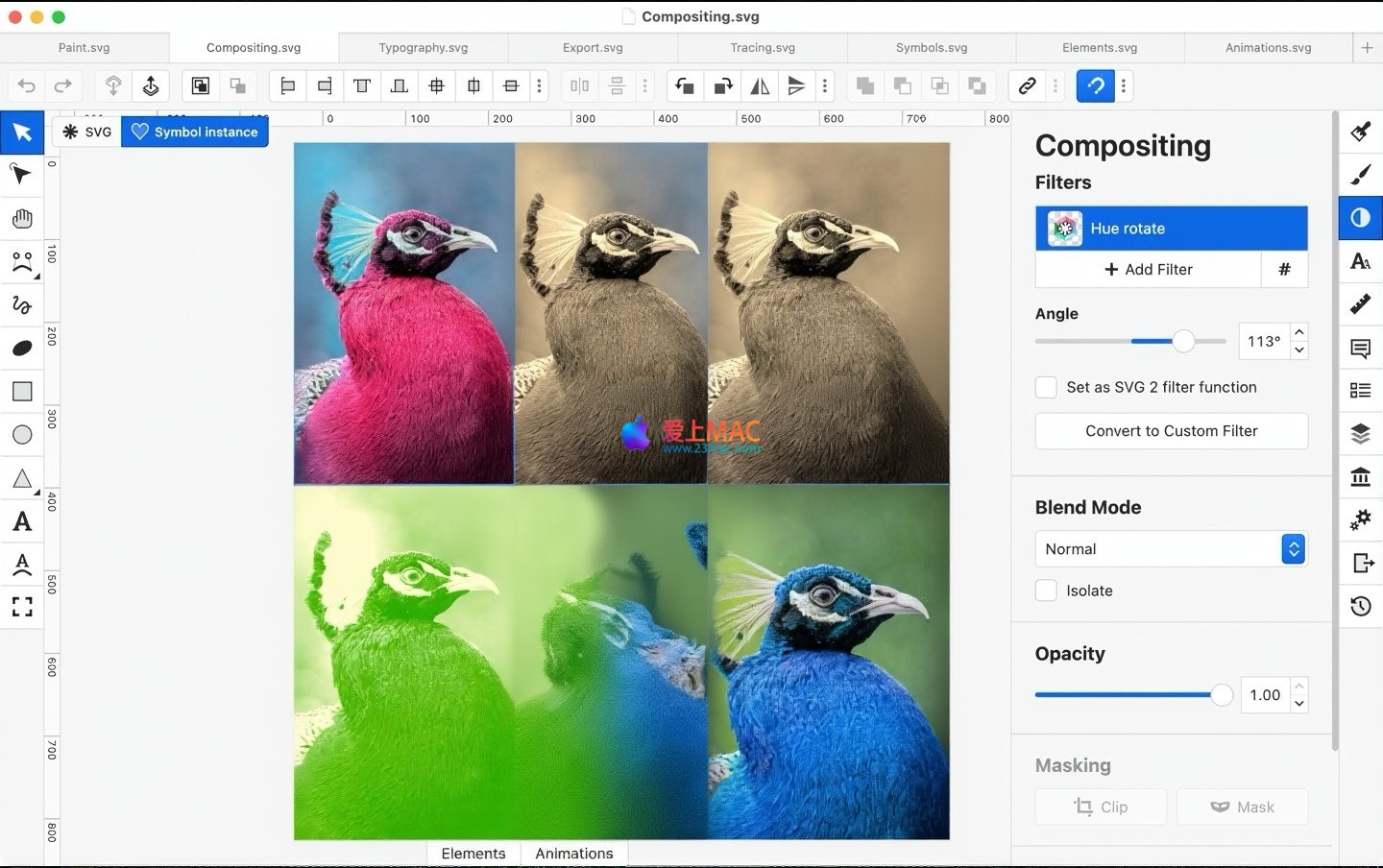Toggle the snapping magnet button
This screenshot has height=868, width=1383.
point(1095,86)
